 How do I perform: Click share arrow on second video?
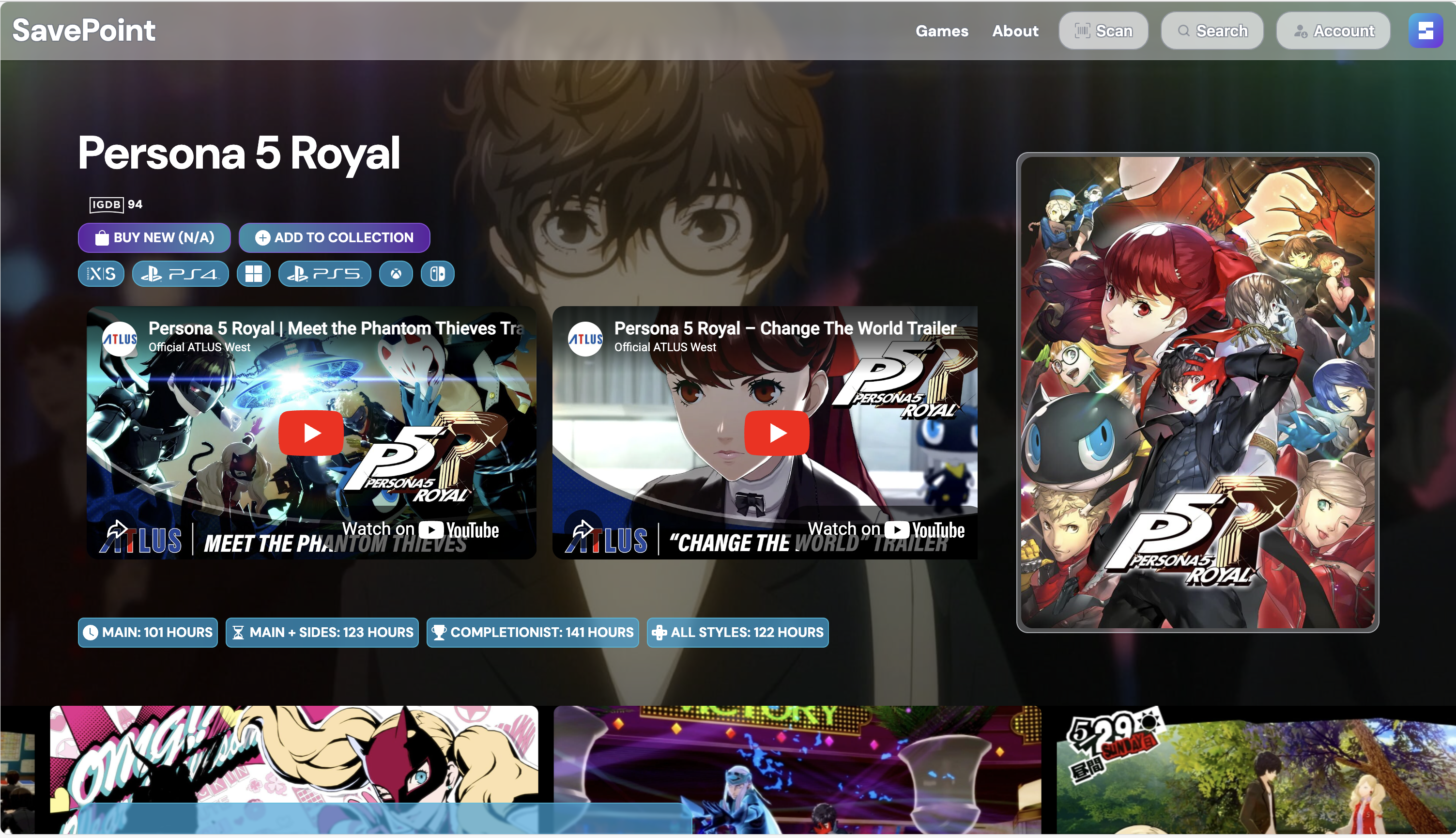tap(583, 529)
